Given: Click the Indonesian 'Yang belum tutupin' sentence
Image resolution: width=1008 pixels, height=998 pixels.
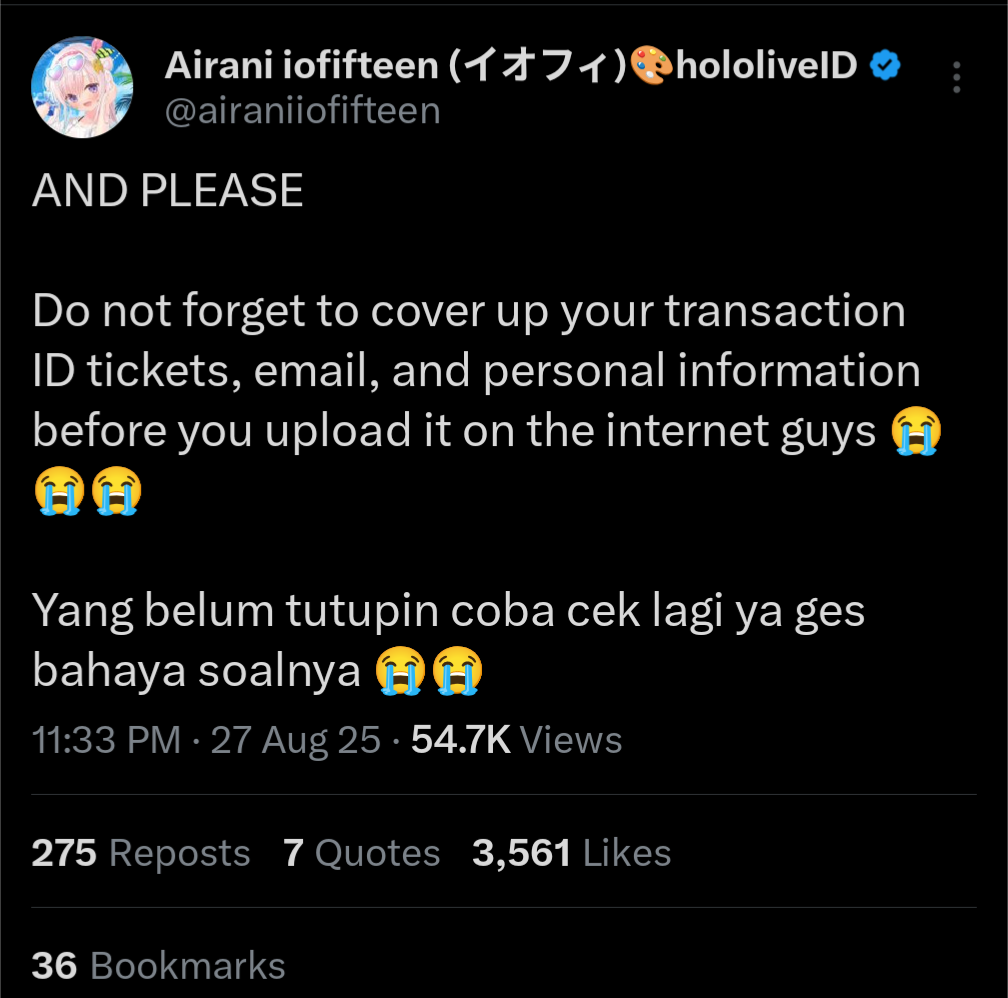Looking at the screenshot, I should (448, 640).
